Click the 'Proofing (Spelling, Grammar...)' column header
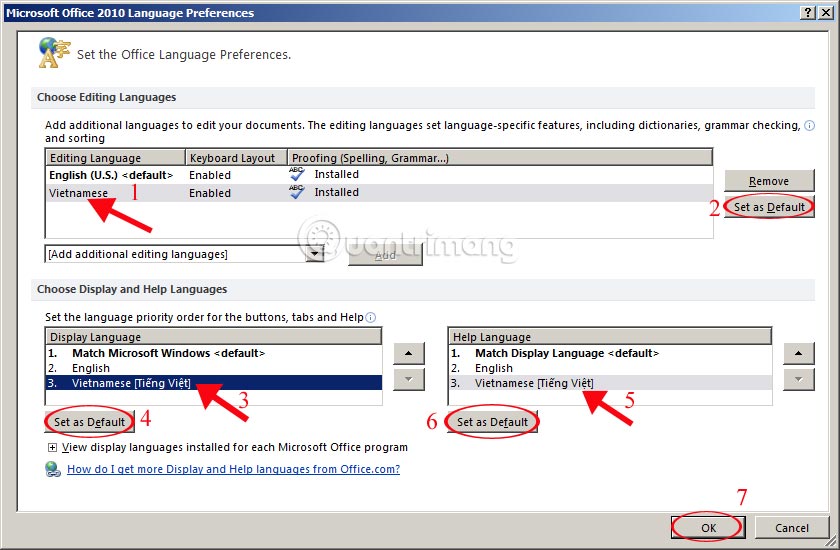840x550 pixels. pyautogui.click(x=500, y=158)
